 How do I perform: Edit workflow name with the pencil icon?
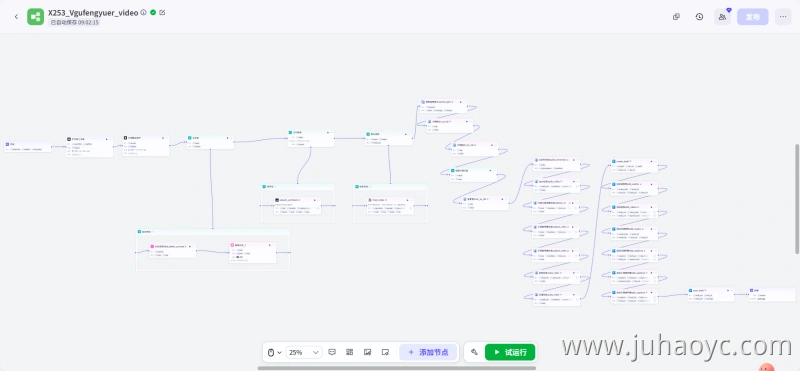point(162,12)
